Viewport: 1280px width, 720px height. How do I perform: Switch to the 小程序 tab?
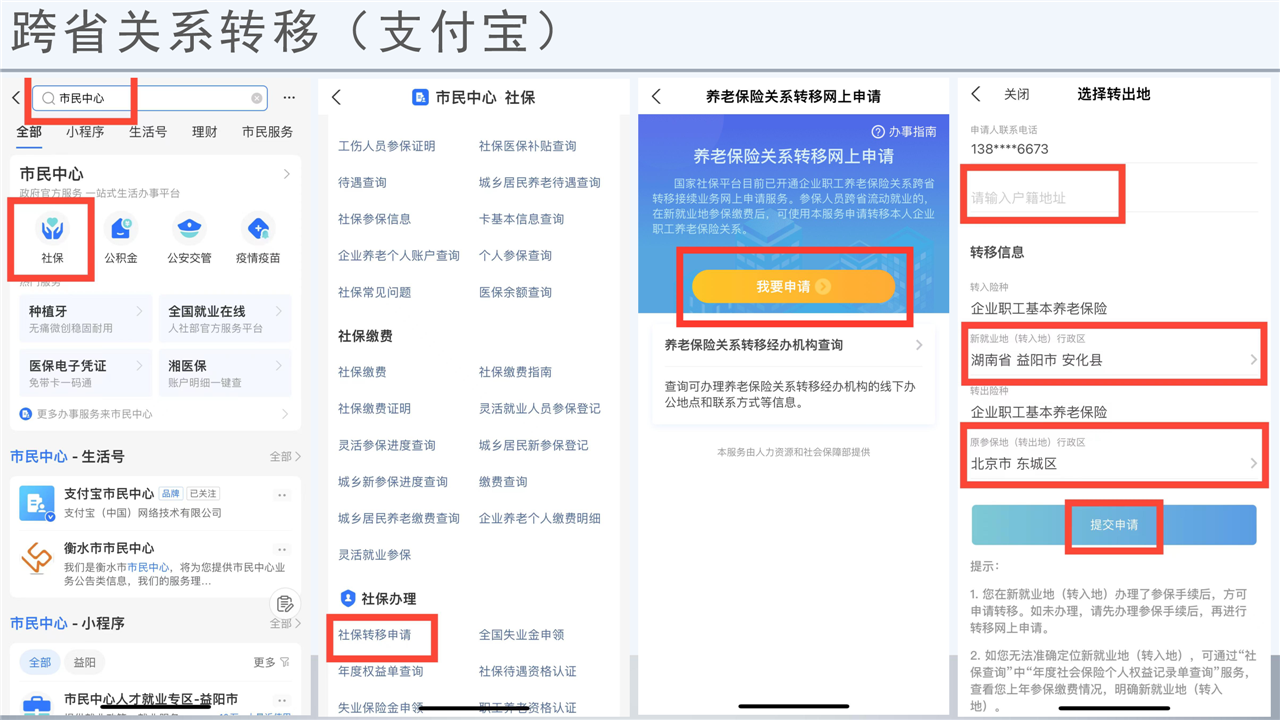[x=85, y=131]
